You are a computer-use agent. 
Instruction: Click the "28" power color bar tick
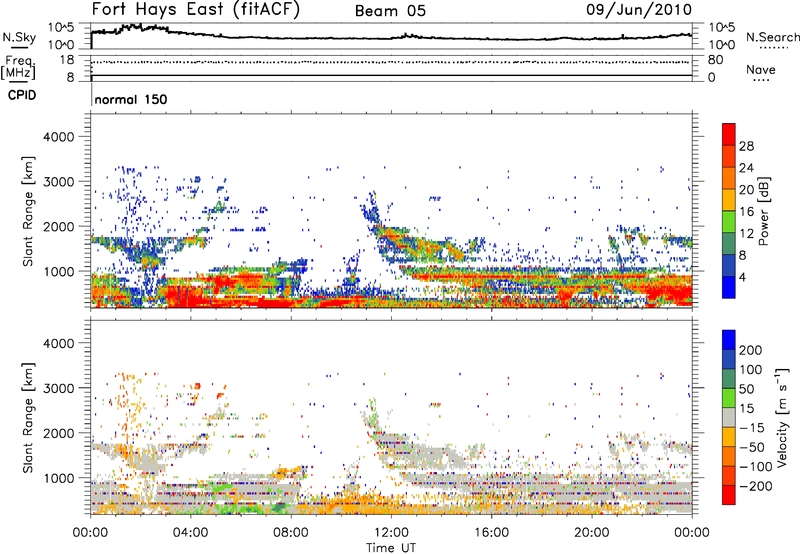[x=746, y=146]
